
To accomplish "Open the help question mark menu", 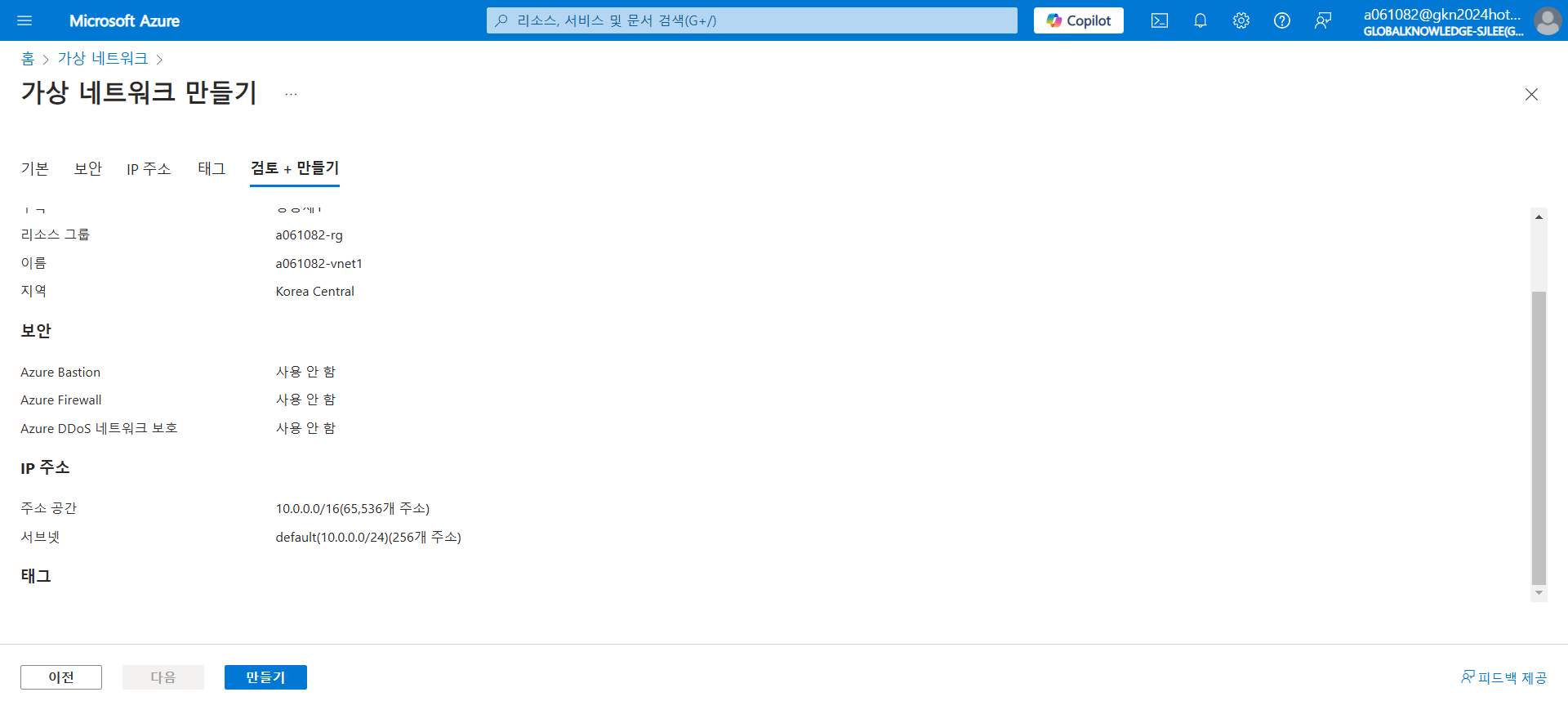I will pos(1282,20).
